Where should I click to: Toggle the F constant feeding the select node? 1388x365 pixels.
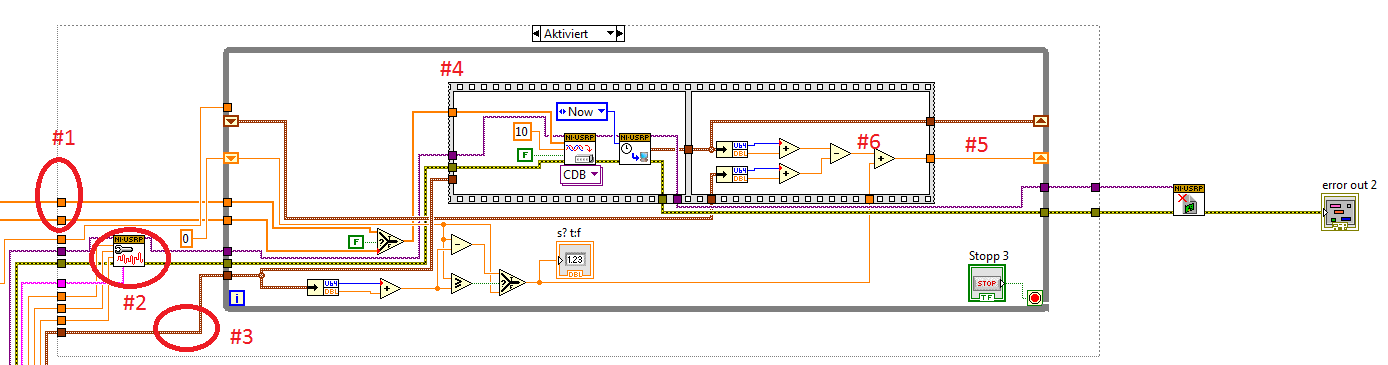[x=355, y=241]
